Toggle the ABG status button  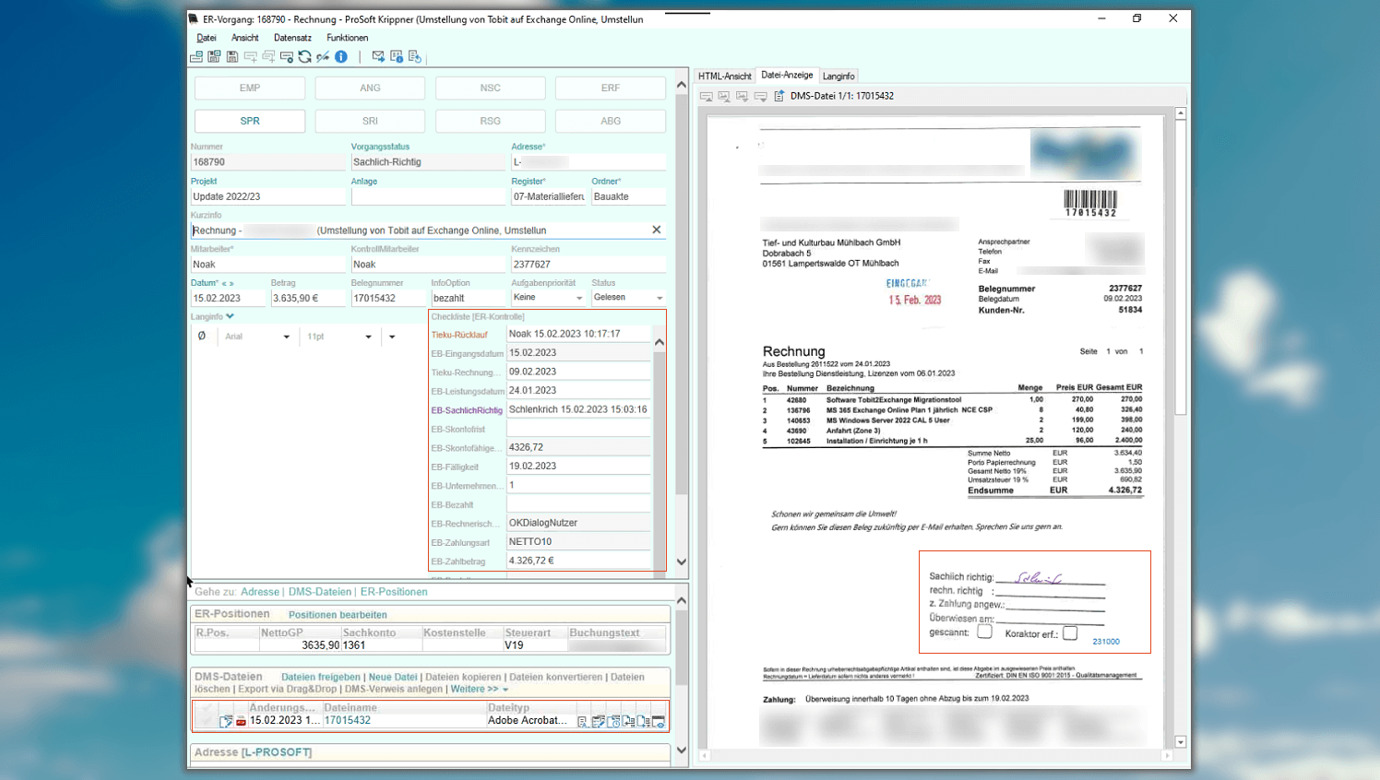coord(610,121)
